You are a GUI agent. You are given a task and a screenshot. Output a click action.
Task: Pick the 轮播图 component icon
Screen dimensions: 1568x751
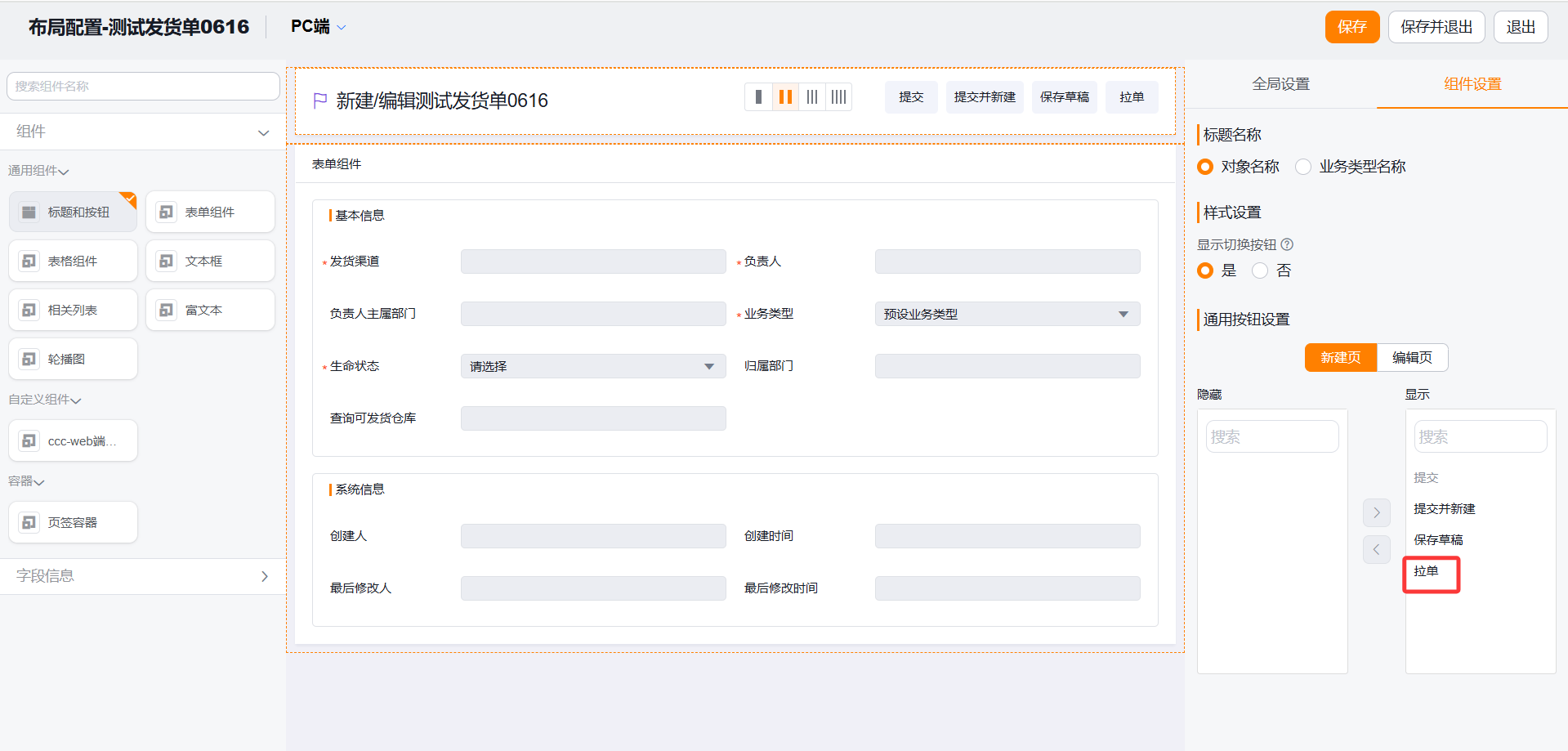click(29, 359)
